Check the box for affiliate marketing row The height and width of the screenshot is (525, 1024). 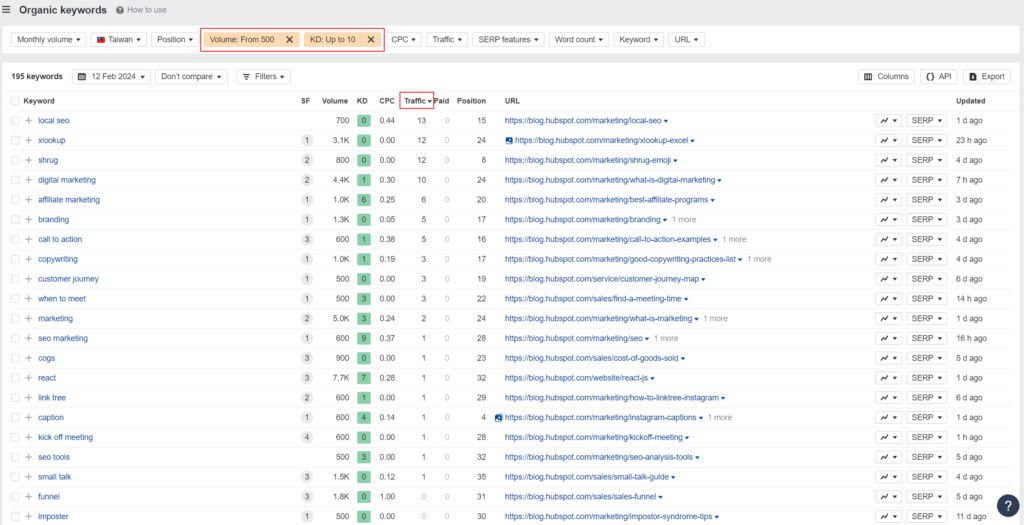pos(15,200)
